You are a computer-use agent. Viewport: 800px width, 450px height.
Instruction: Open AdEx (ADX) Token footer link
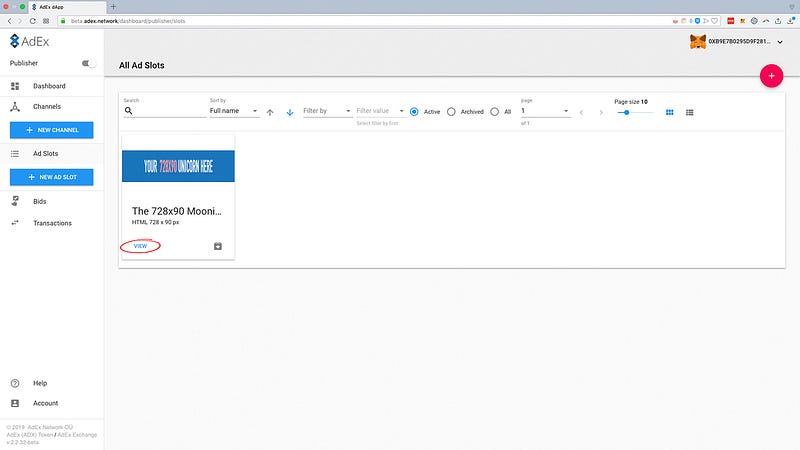[x=30, y=435]
